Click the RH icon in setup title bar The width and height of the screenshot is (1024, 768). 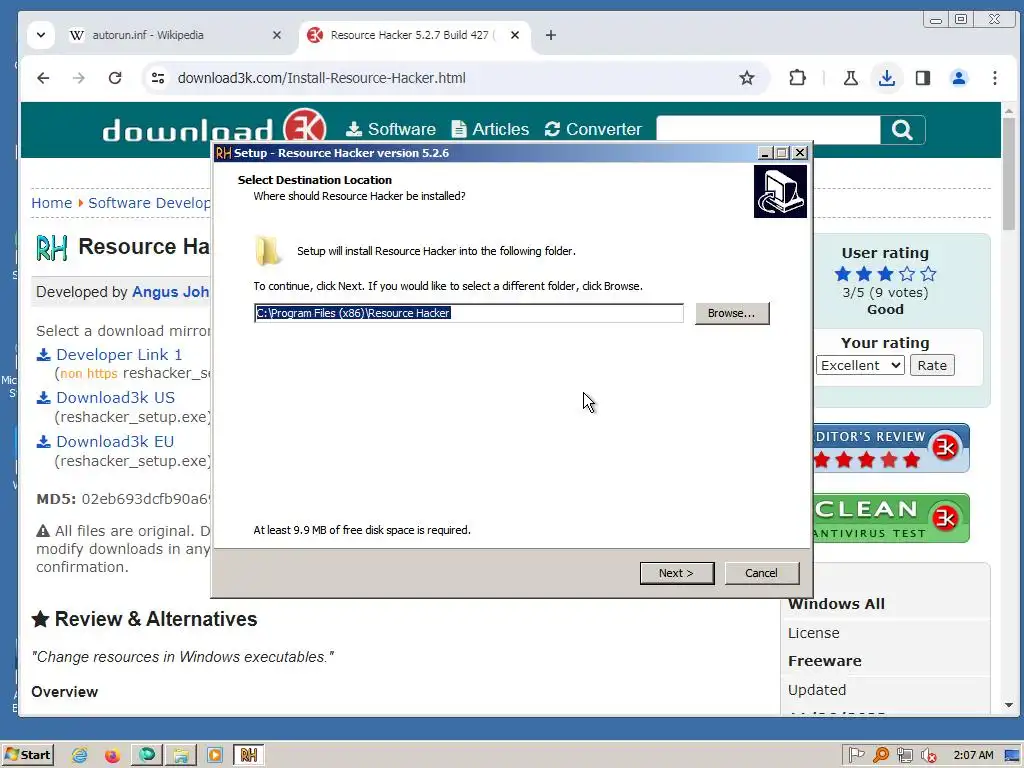223,153
